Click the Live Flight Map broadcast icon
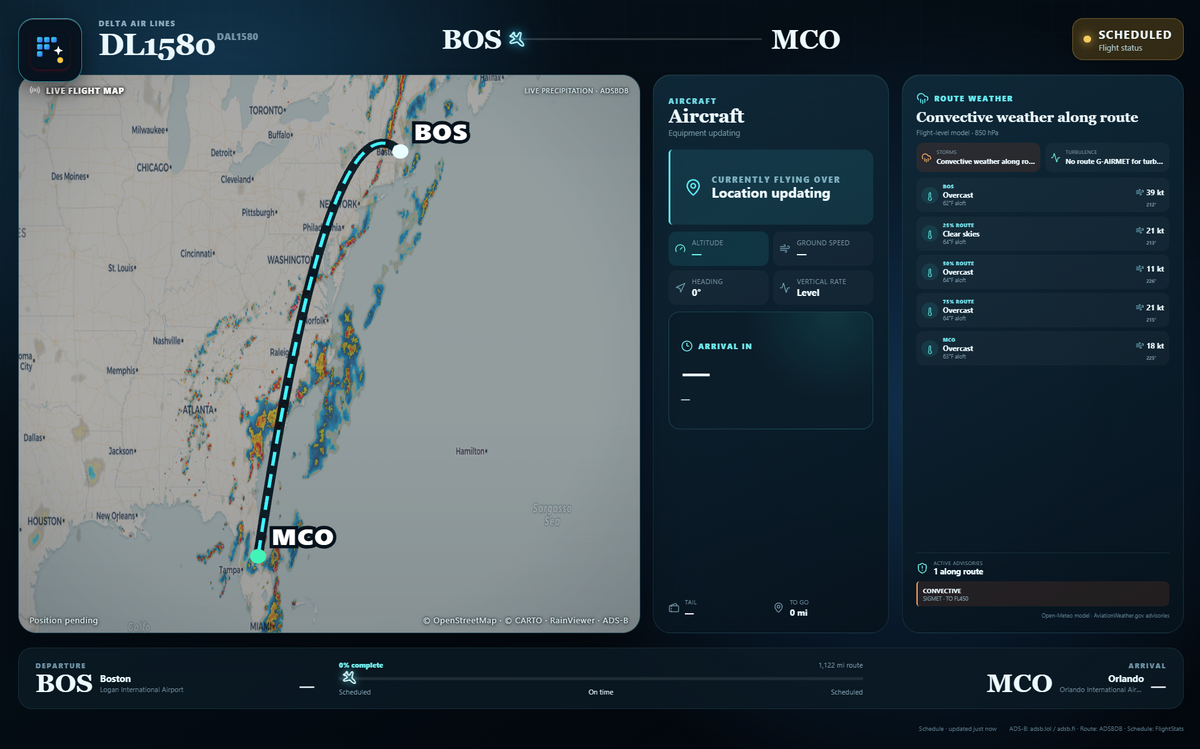 [x=35, y=90]
